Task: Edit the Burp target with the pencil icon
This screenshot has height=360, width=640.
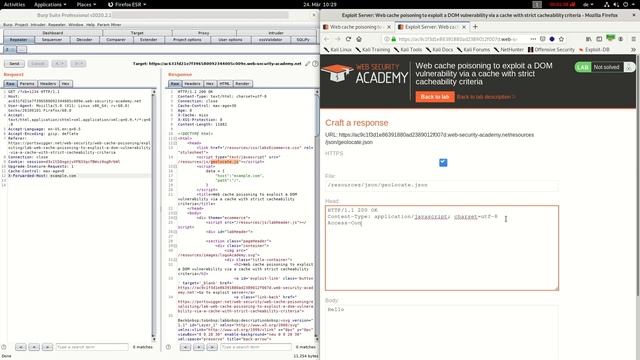Action: click(307, 64)
